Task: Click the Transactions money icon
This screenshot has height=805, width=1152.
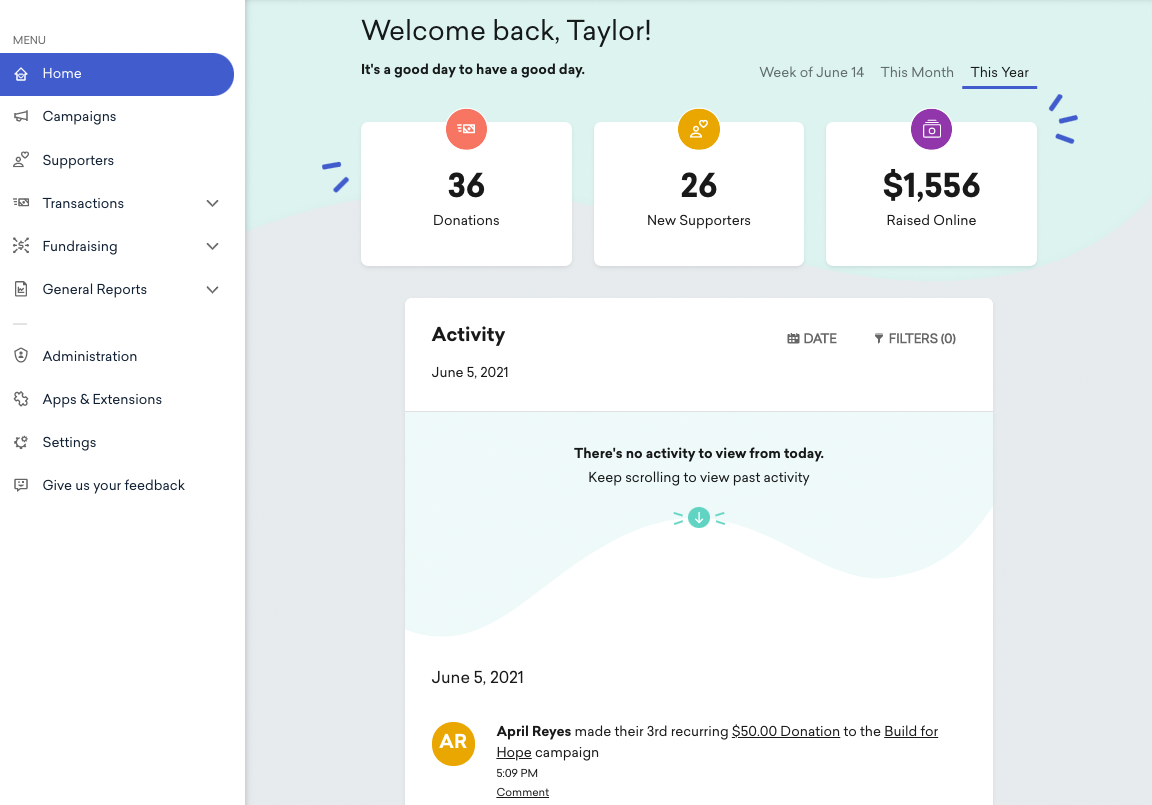Action: click(x=21, y=203)
